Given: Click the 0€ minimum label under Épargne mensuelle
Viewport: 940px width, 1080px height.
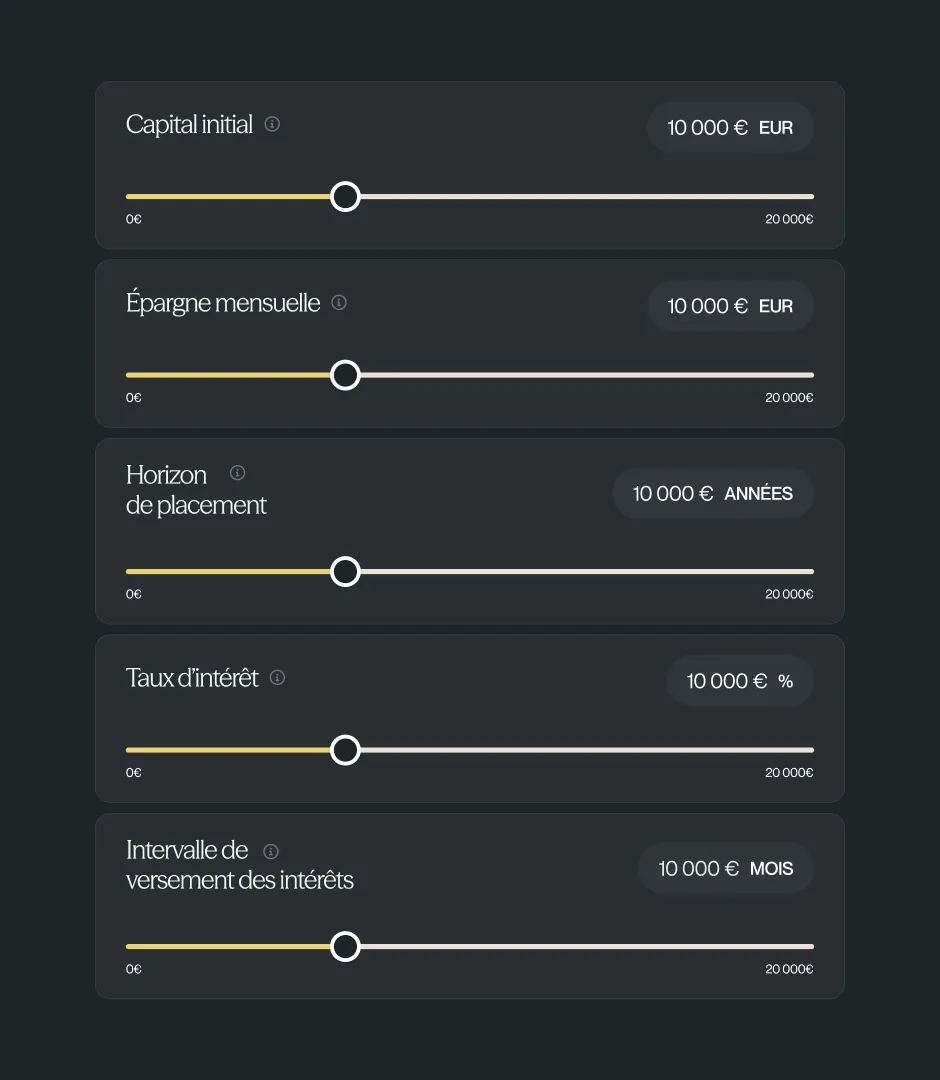Looking at the screenshot, I should (134, 397).
